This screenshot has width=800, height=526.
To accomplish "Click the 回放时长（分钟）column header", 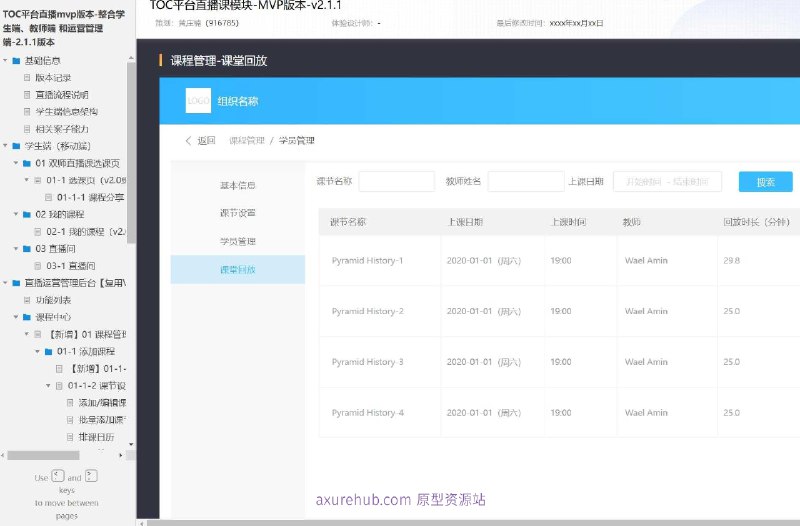I will [756, 222].
